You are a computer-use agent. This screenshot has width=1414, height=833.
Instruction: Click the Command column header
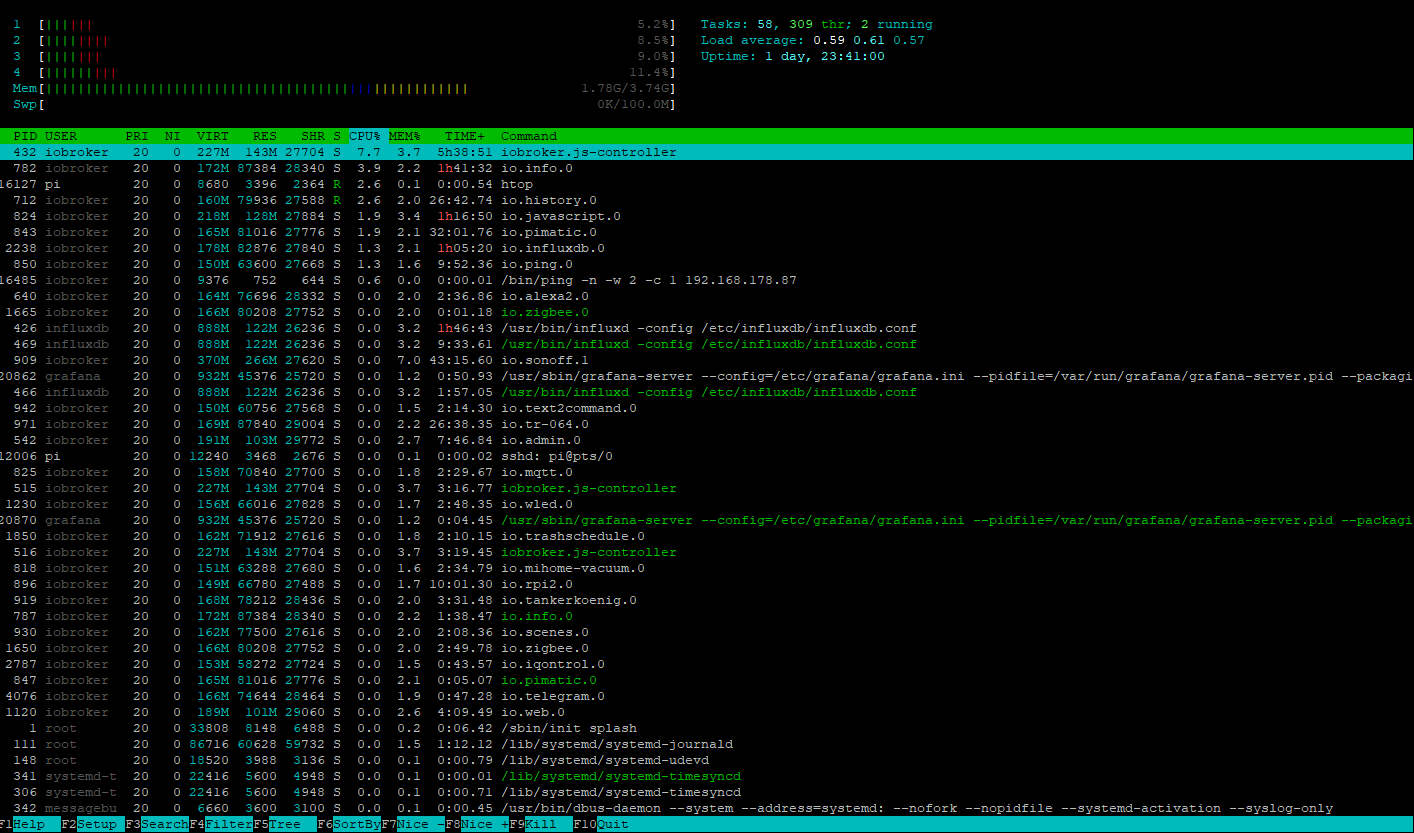pos(529,136)
